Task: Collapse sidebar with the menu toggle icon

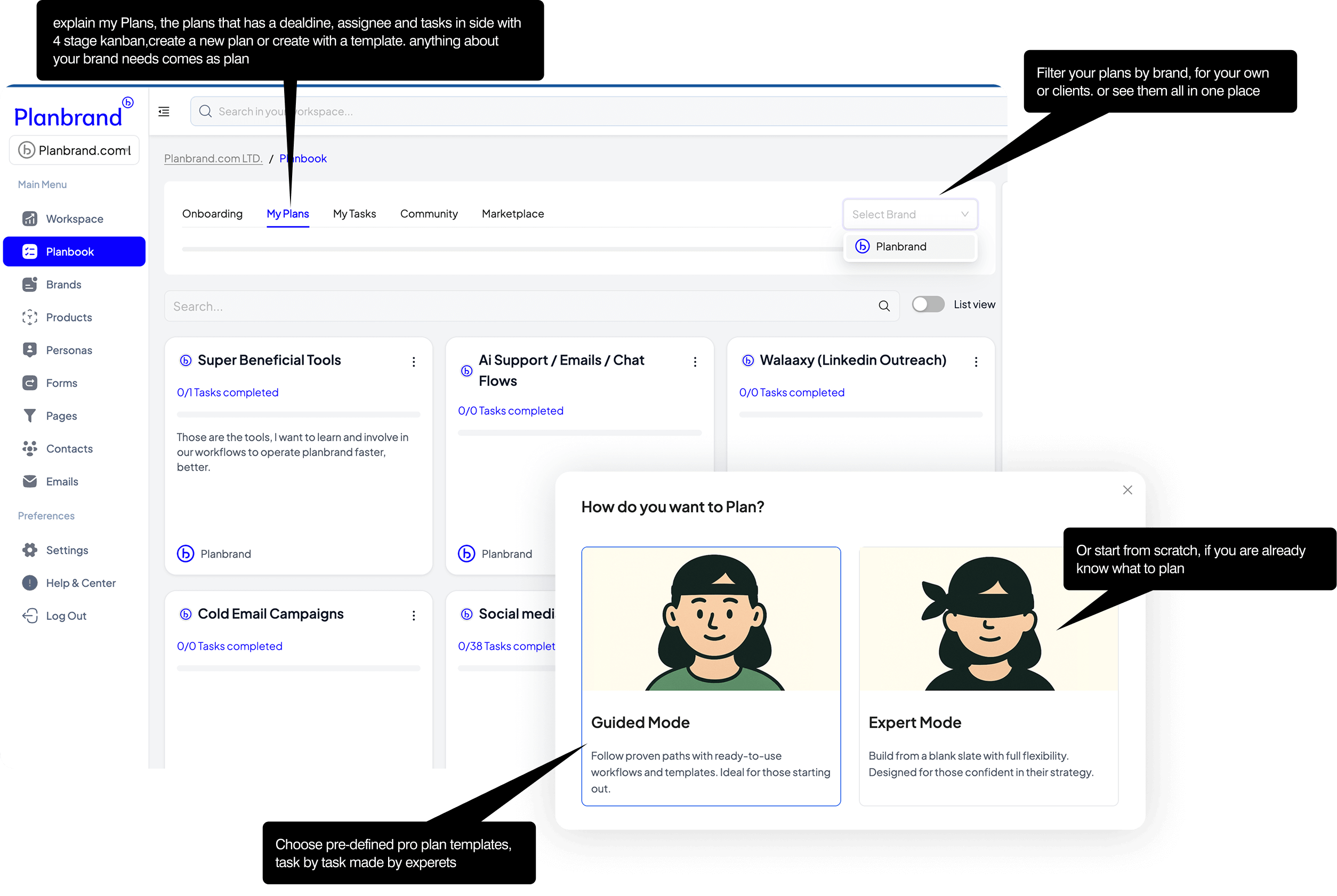Action: (x=164, y=111)
